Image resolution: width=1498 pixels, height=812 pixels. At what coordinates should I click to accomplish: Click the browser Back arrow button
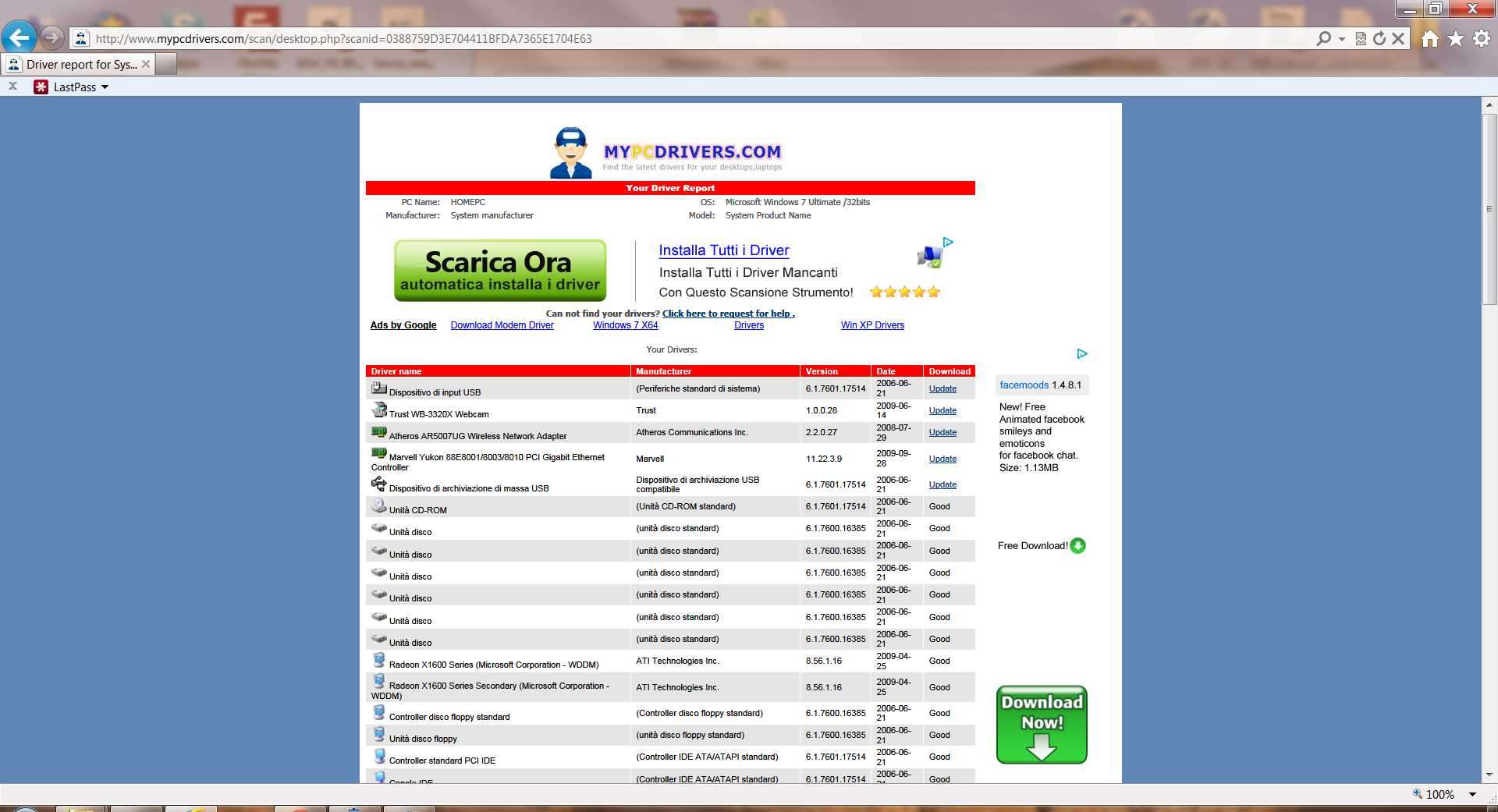(19, 37)
